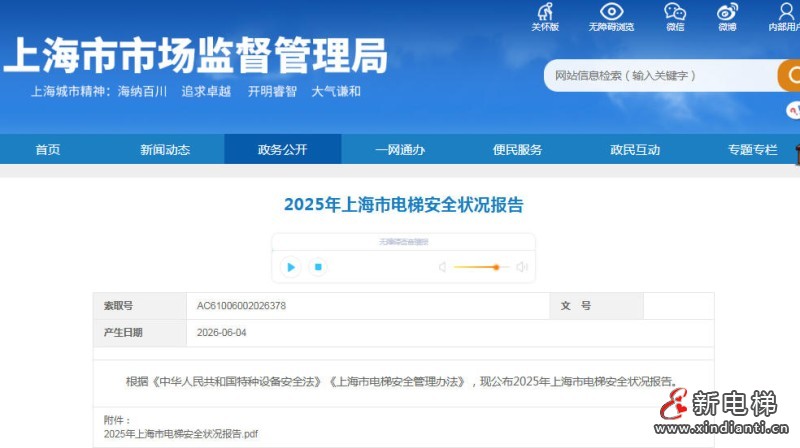This screenshot has width=800, height=448.
Task: Click the 索取号 label cell
Action: pos(140,306)
